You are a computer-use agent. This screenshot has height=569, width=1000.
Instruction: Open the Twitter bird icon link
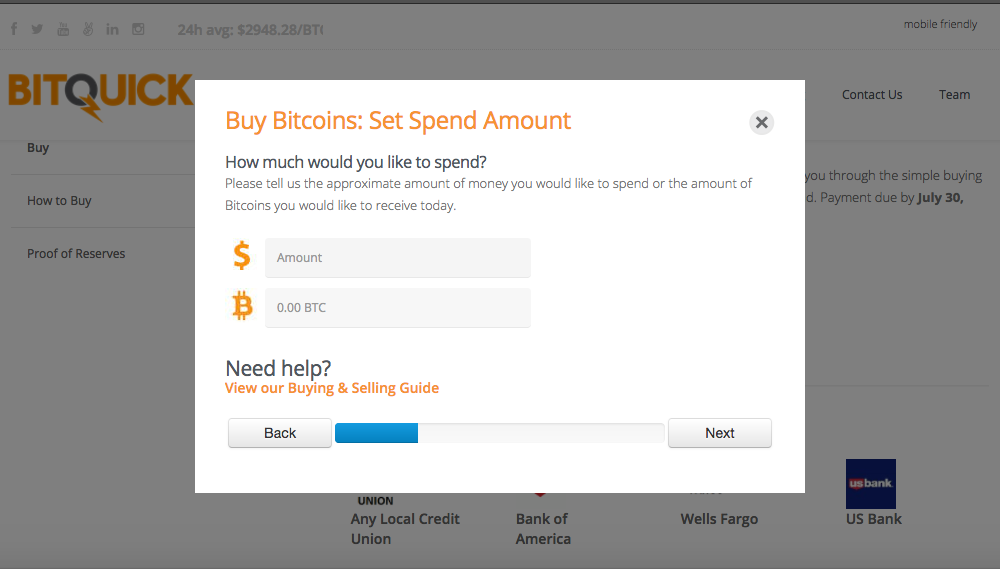pos(37,29)
